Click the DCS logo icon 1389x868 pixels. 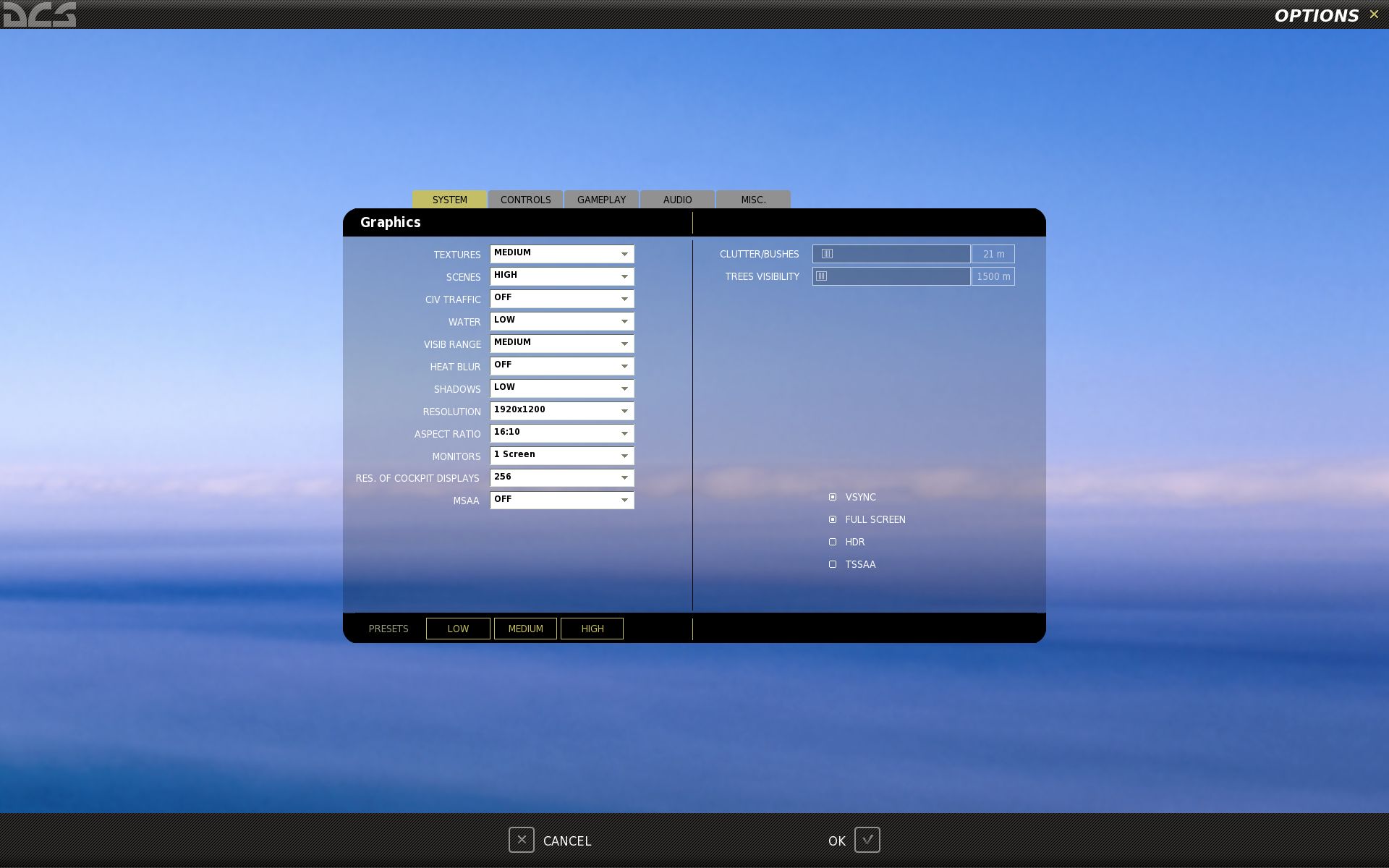(x=39, y=14)
